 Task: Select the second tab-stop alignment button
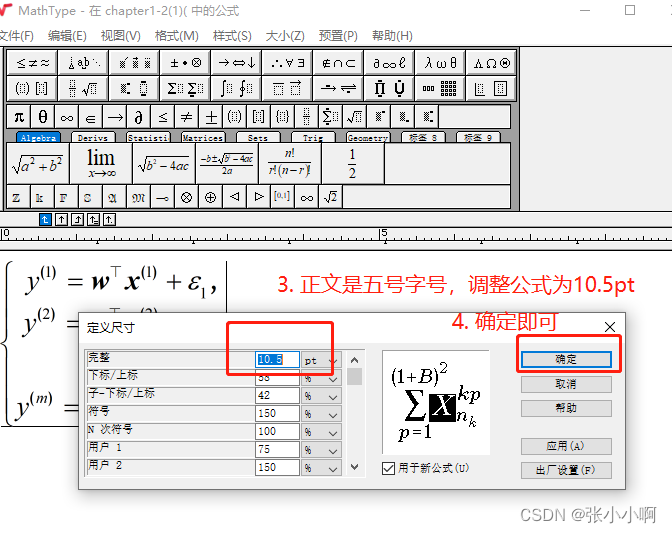point(61,220)
